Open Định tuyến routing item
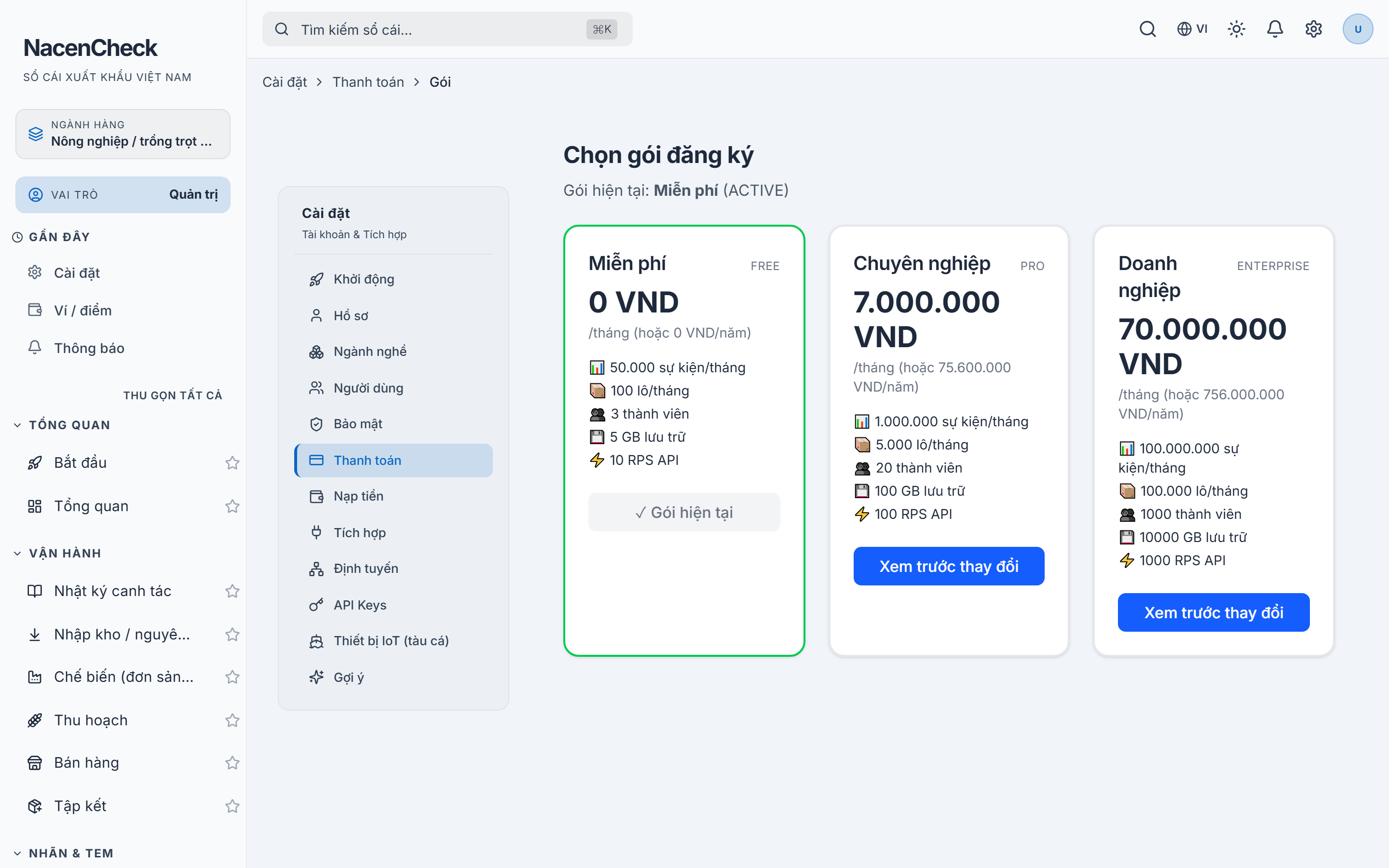 [394, 569]
